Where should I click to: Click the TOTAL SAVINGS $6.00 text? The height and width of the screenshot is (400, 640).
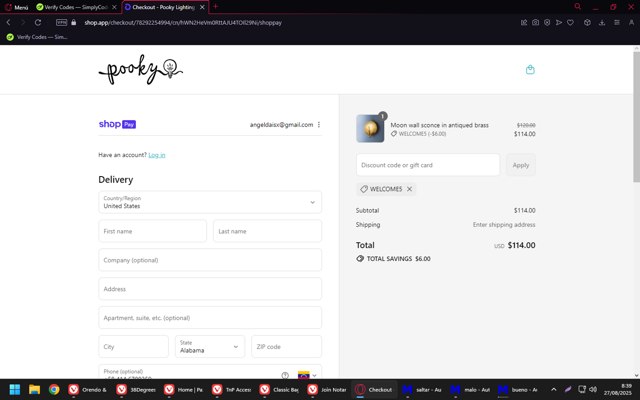398,259
